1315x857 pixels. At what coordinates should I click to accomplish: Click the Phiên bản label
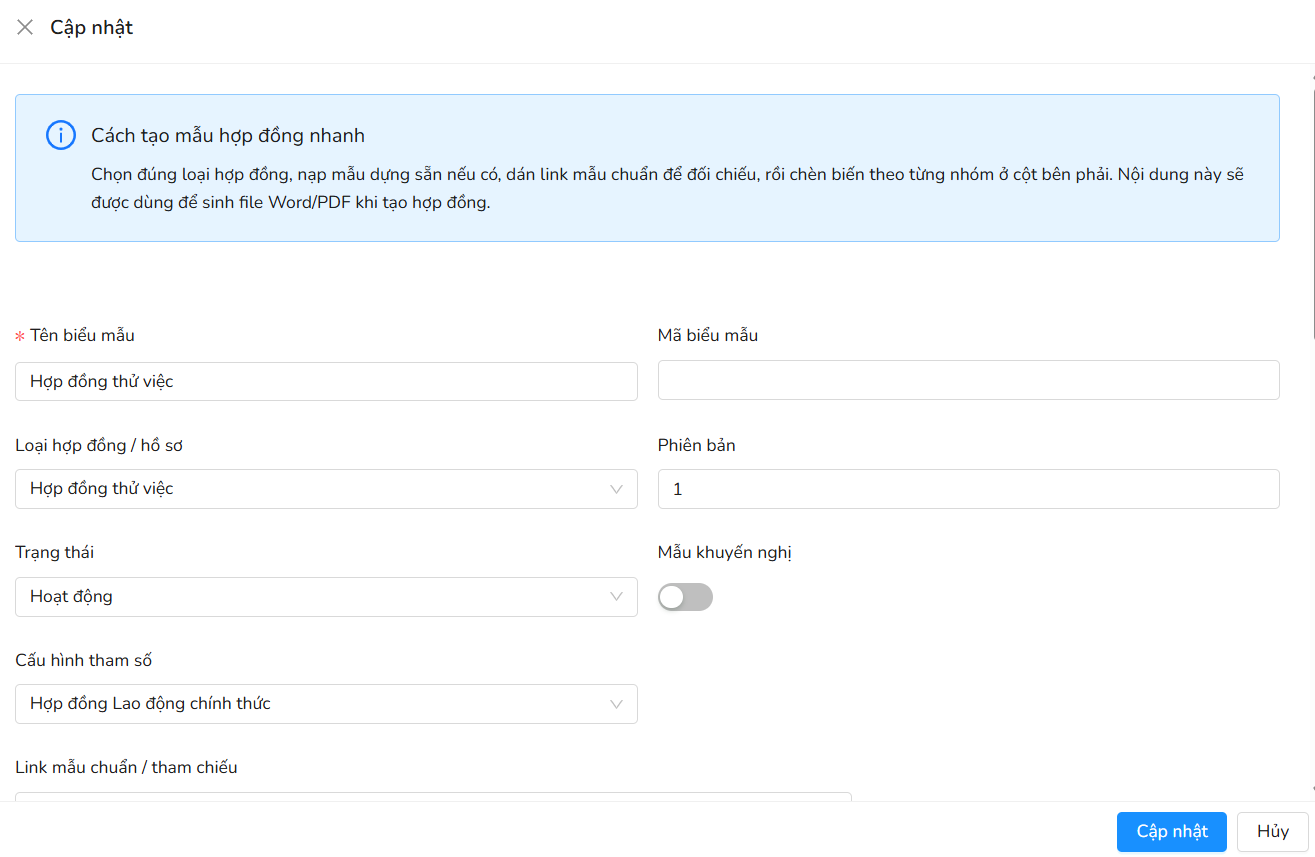coord(697,445)
